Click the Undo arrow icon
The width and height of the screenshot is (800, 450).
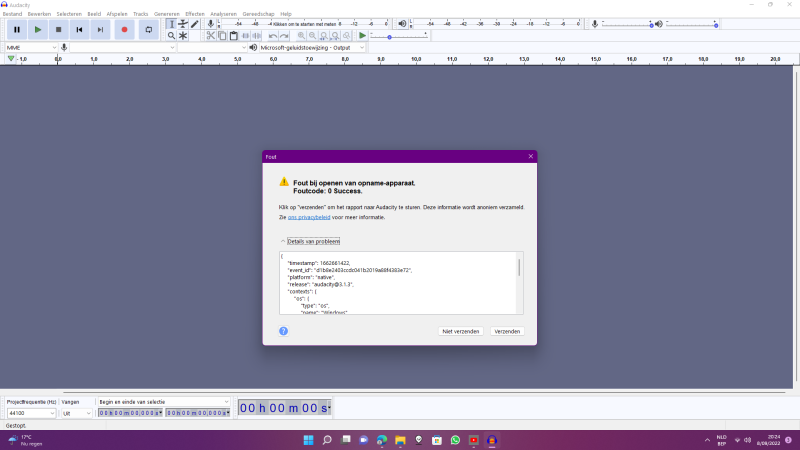273,36
